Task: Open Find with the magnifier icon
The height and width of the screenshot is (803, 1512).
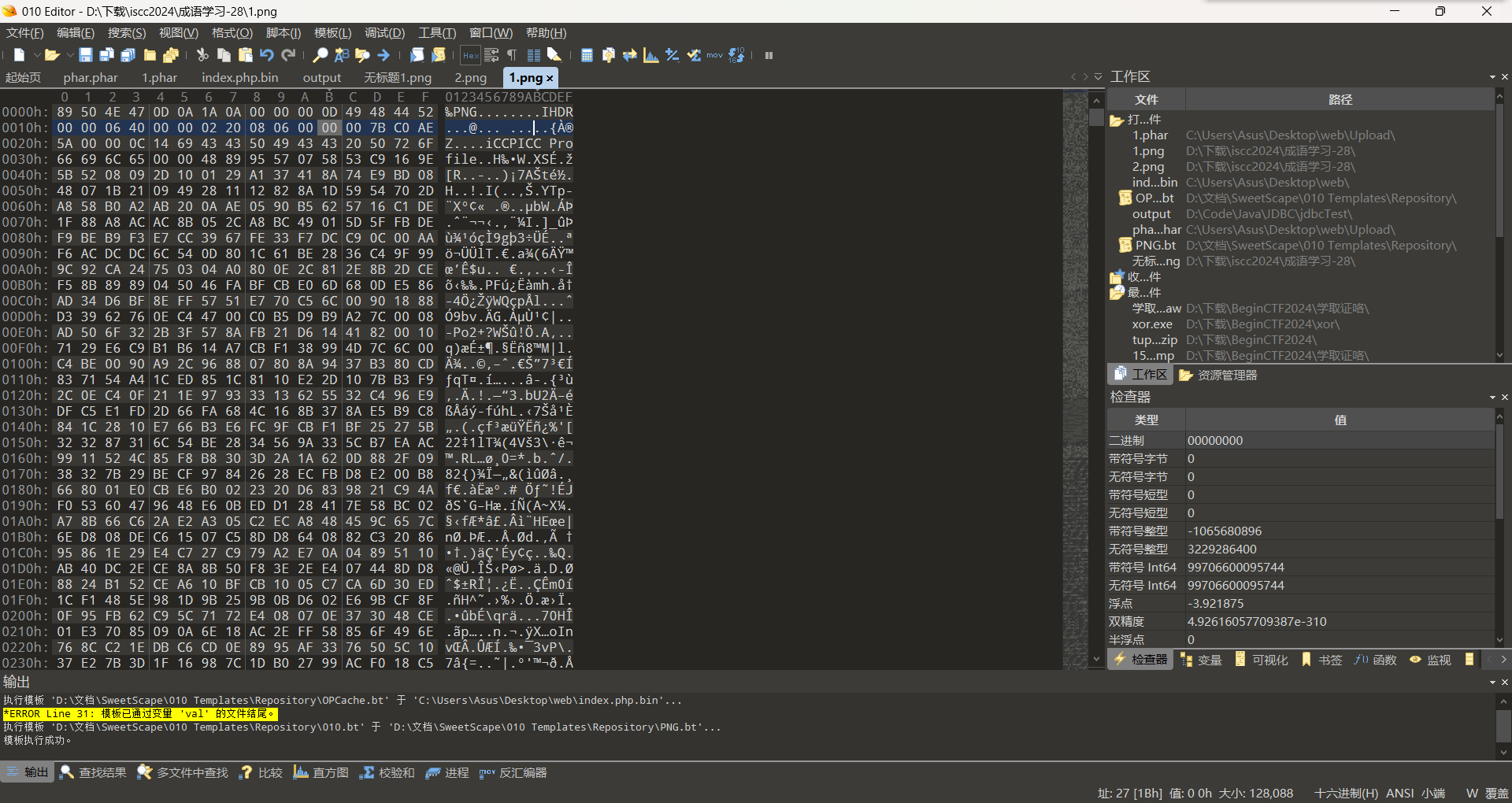Action: [x=320, y=55]
